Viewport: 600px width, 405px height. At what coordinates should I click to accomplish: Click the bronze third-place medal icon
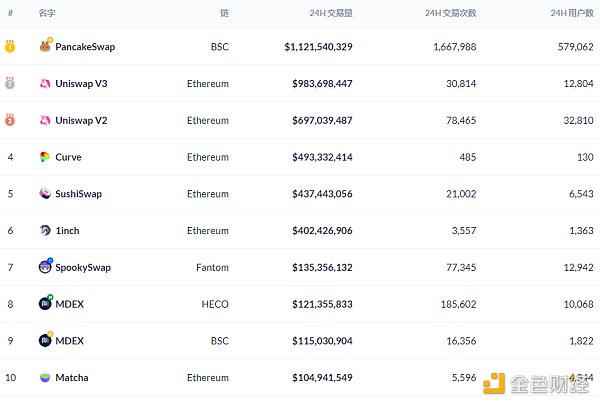(x=10, y=121)
